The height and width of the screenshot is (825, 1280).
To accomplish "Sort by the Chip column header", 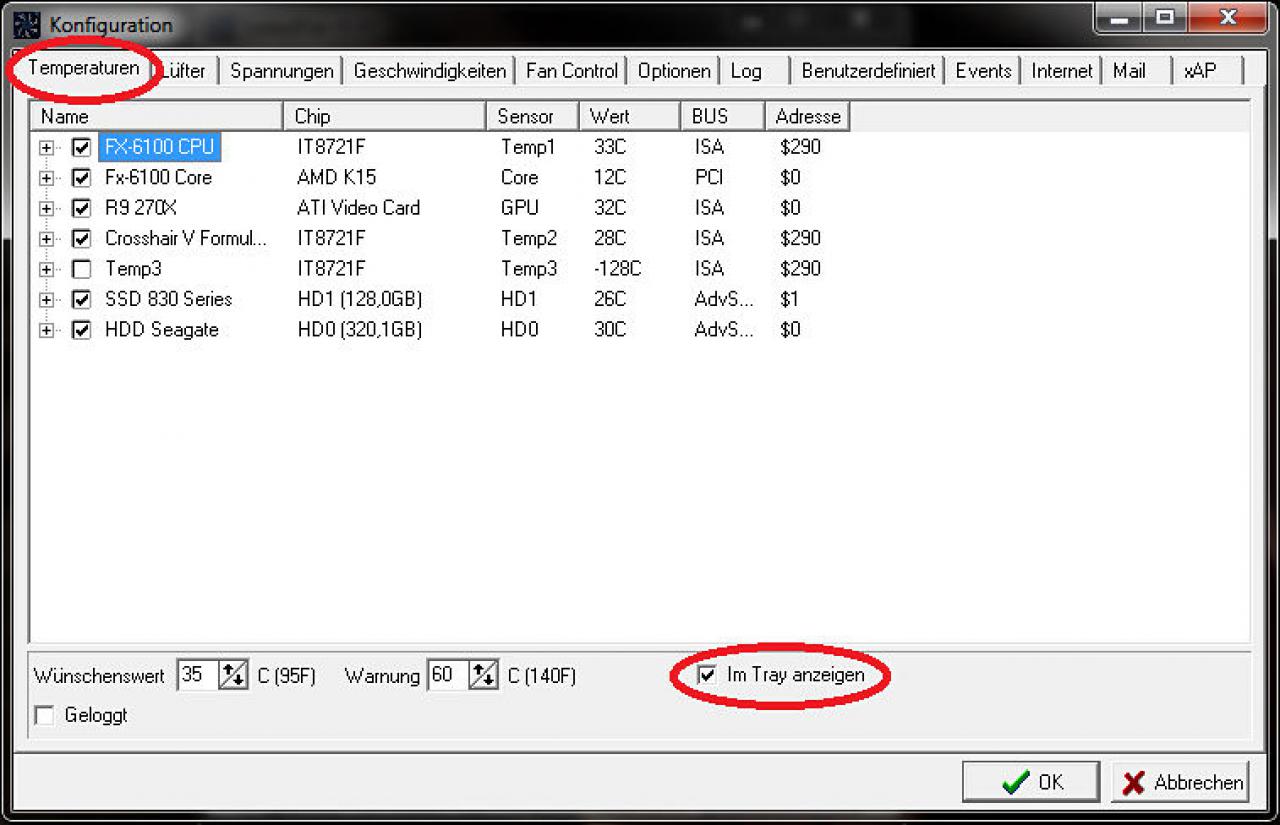I will (x=385, y=117).
